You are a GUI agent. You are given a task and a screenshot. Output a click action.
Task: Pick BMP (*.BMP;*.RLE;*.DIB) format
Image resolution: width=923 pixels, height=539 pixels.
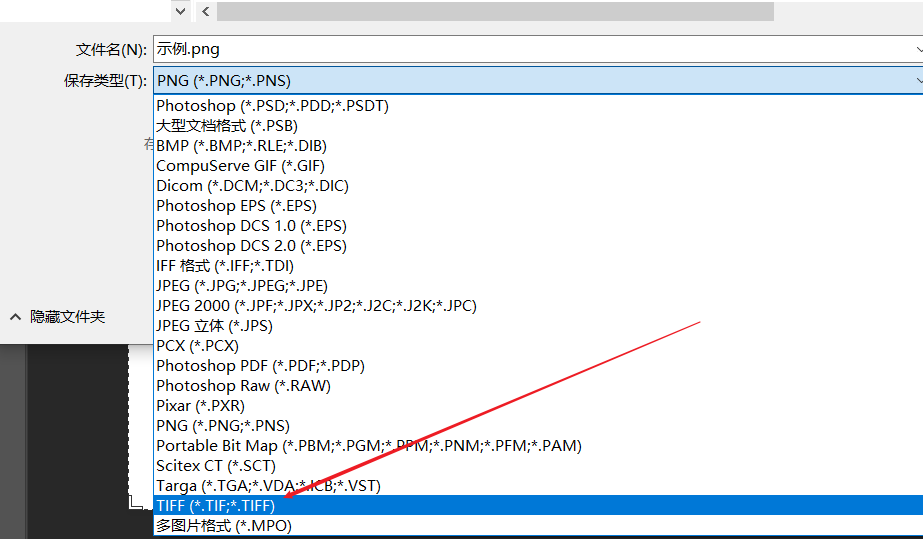538,146
